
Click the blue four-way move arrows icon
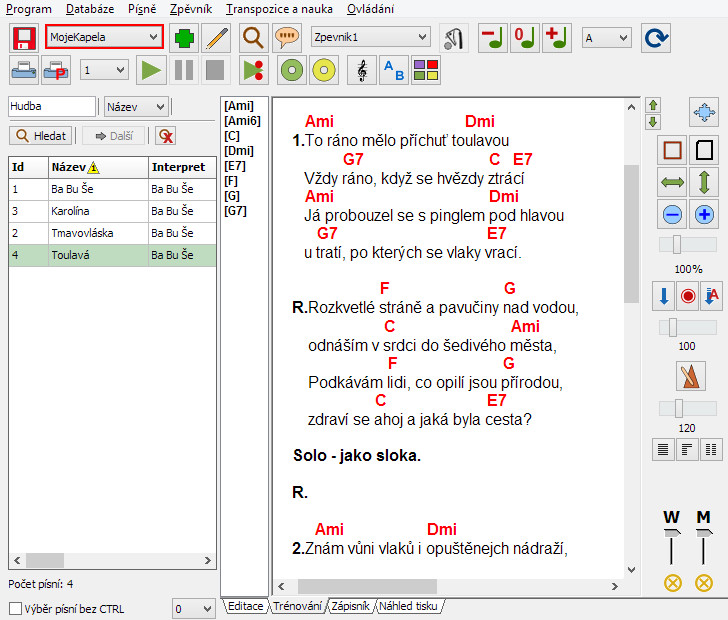click(704, 112)
